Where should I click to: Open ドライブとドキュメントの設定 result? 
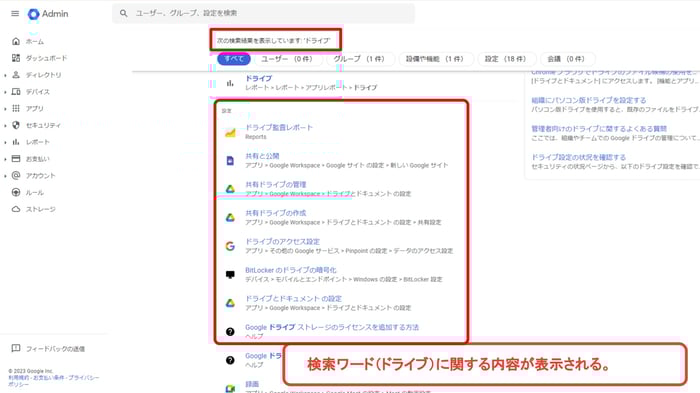(x=293, y=299)
